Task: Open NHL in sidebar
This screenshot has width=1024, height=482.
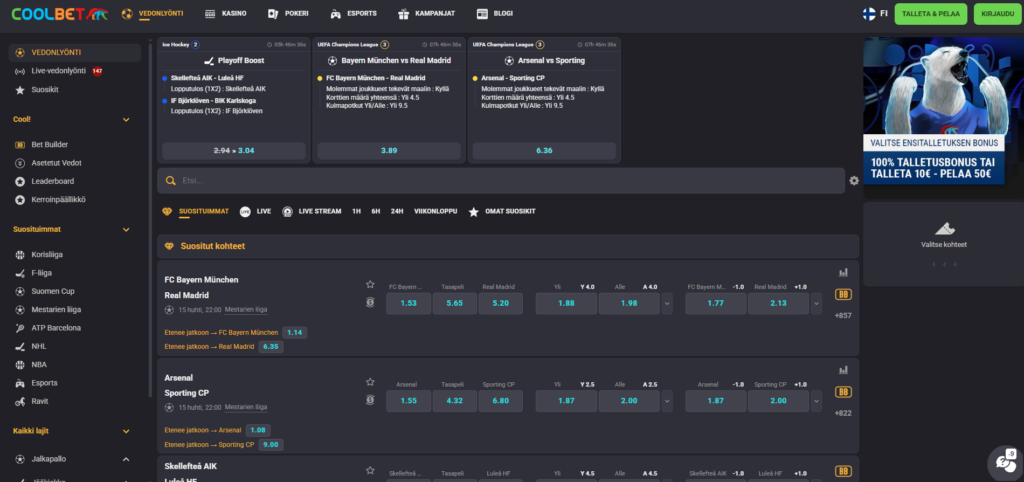Action: (x=39, y=346)
